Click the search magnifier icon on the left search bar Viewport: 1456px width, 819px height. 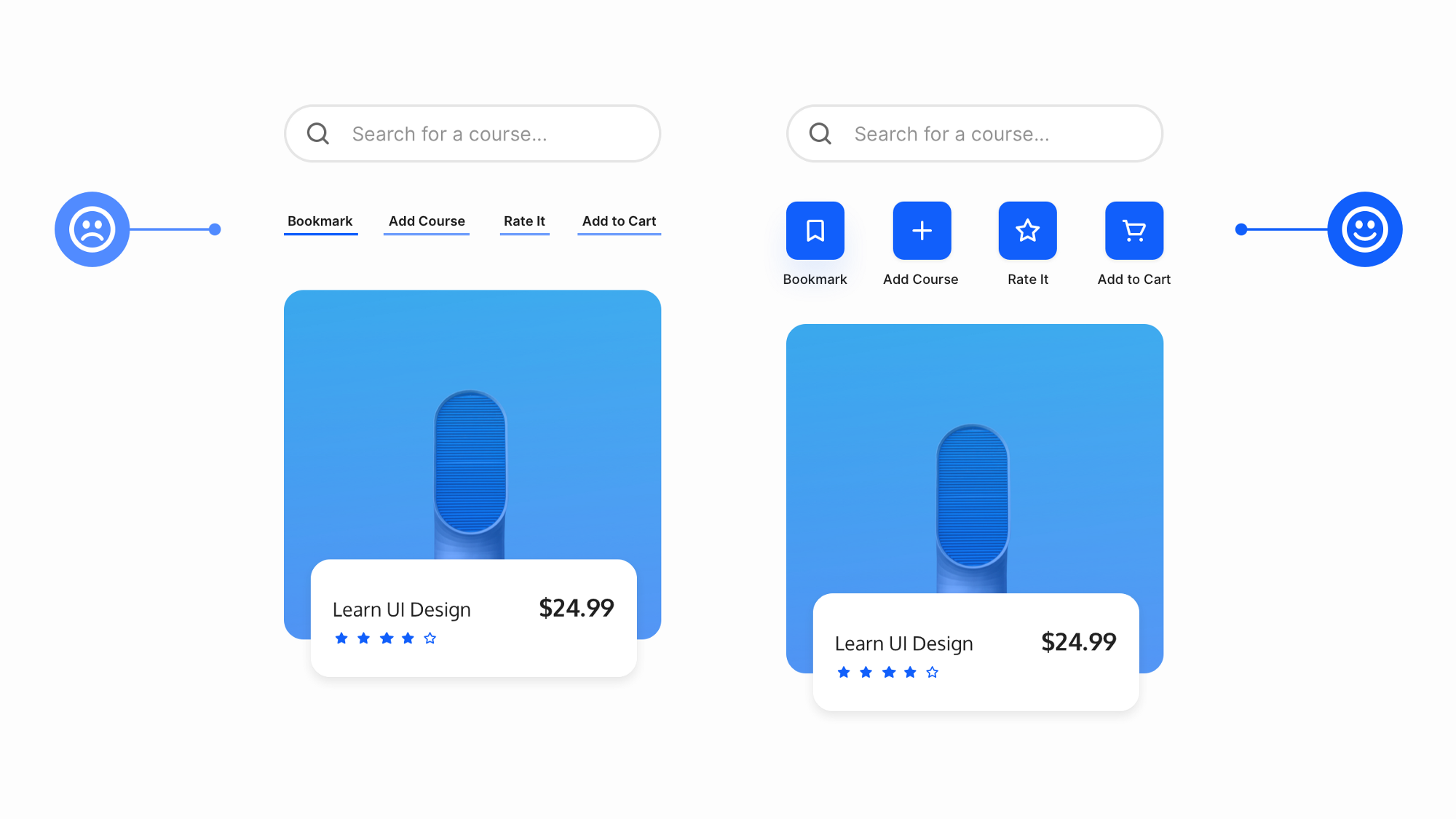(318, 133)
